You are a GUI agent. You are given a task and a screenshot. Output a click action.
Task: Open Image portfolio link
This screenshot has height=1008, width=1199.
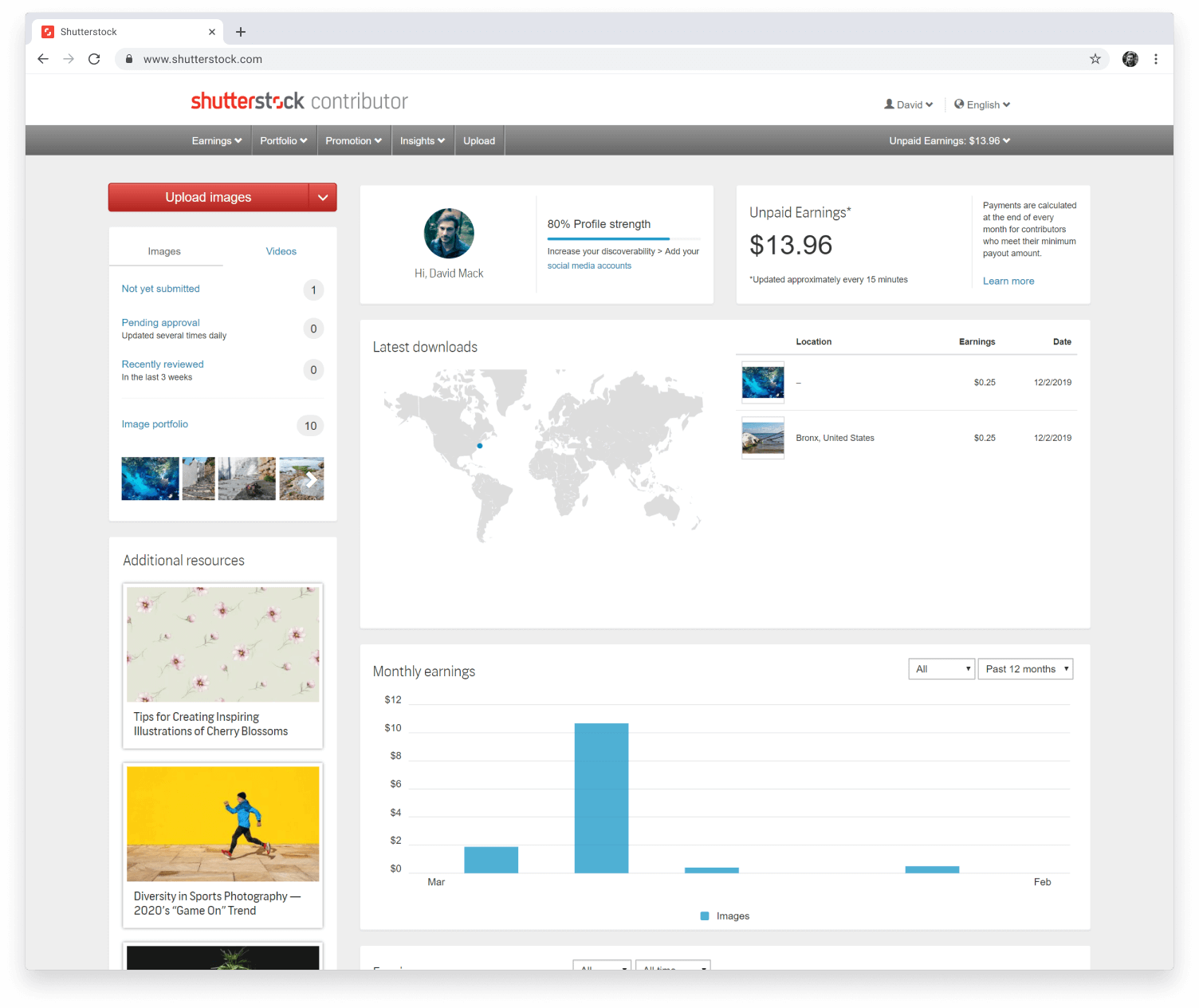pos(155,424)
